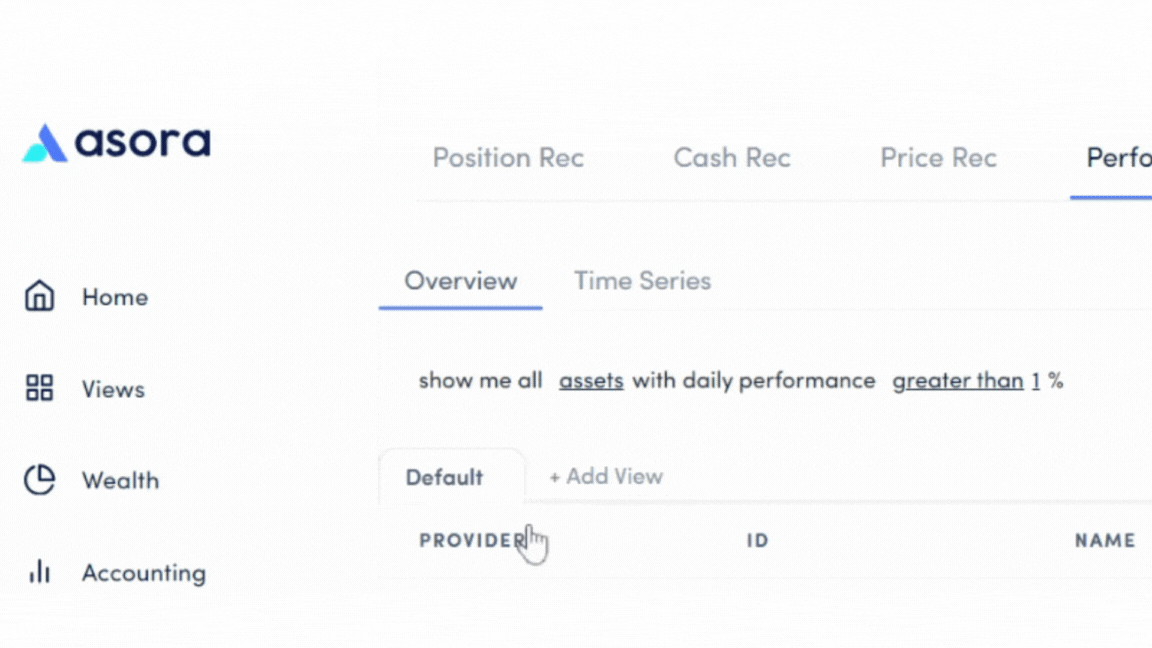Create a new view with Add View
The height and width of the screenshot is (648, 1152).
[605, 476]
